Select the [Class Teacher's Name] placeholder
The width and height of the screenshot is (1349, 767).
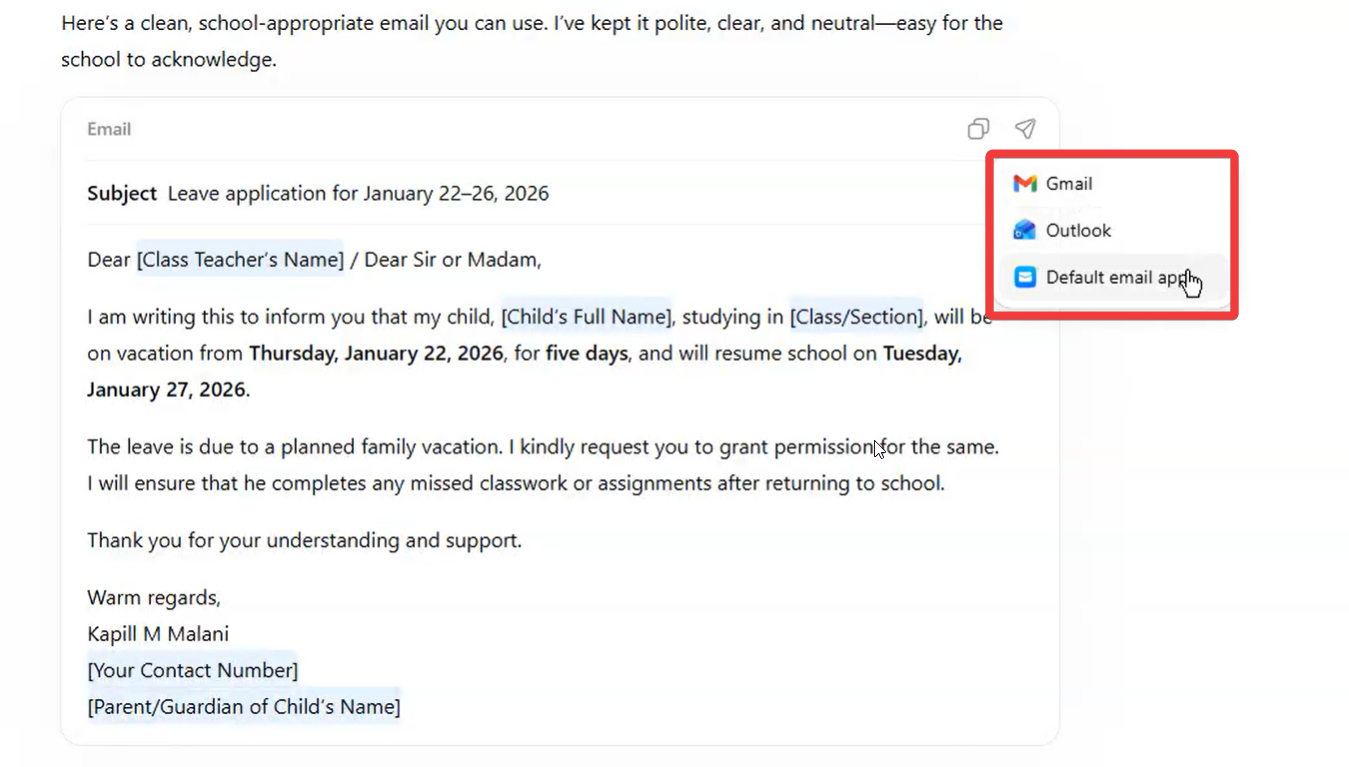(x=239, y=259)
